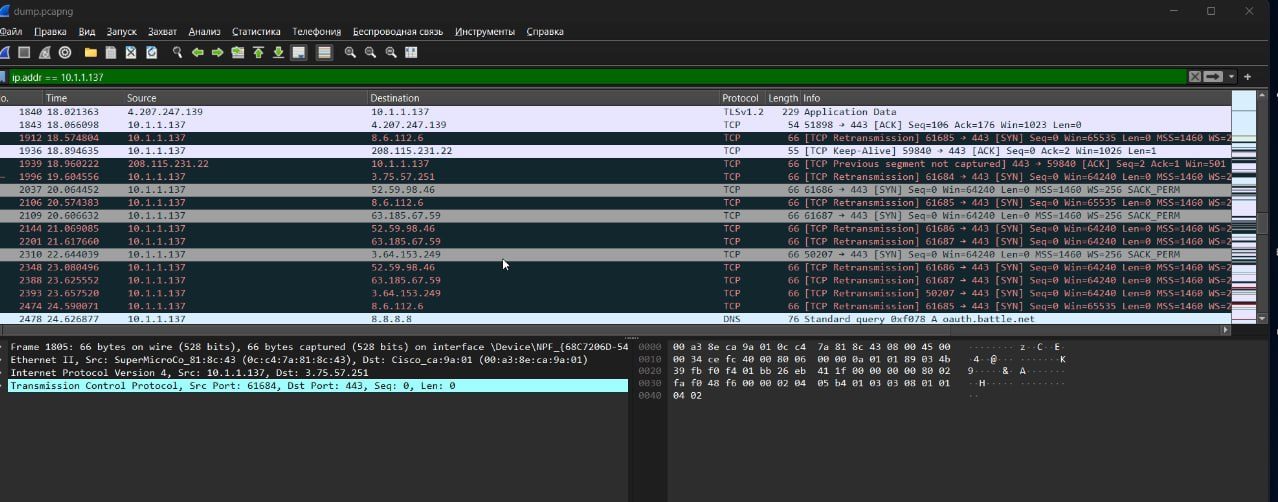Image resolution: width=1278 pixels, height=502 pixels.
Task: Restart the current capture
Action: [x=44, y=52]
